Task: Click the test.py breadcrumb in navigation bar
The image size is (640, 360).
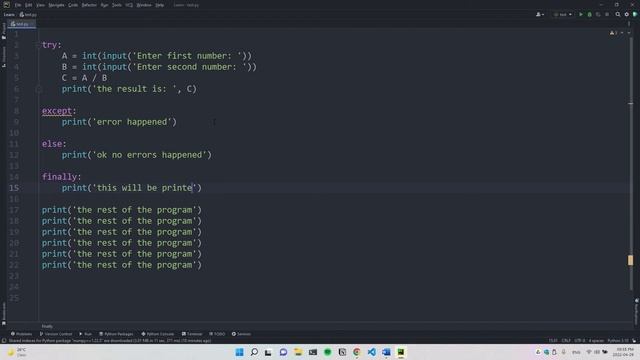Action: pos(28,15)
